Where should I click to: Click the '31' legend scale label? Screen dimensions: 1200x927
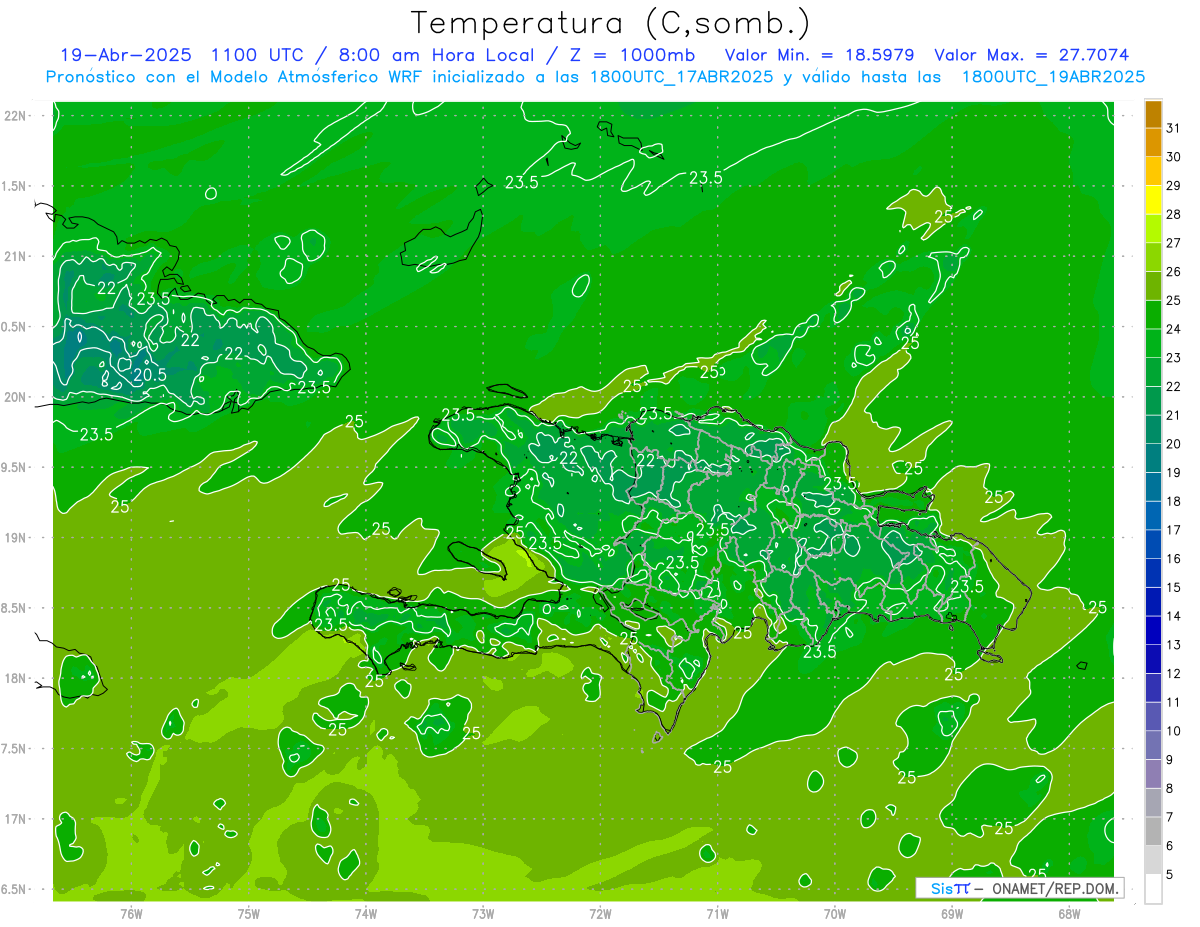point(1173,128)
